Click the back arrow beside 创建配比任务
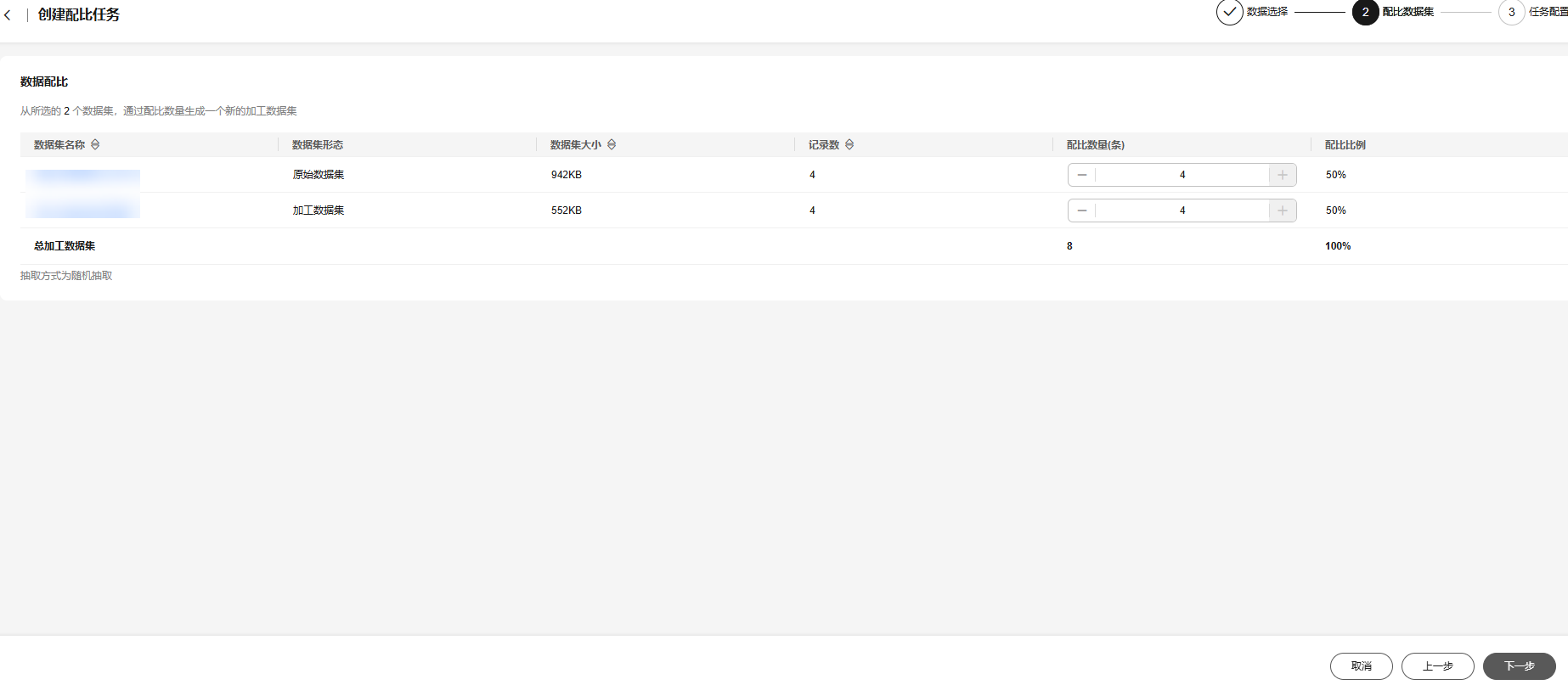Image resolution: width=1568 pixels, height=685 pixels. point(8,15)
